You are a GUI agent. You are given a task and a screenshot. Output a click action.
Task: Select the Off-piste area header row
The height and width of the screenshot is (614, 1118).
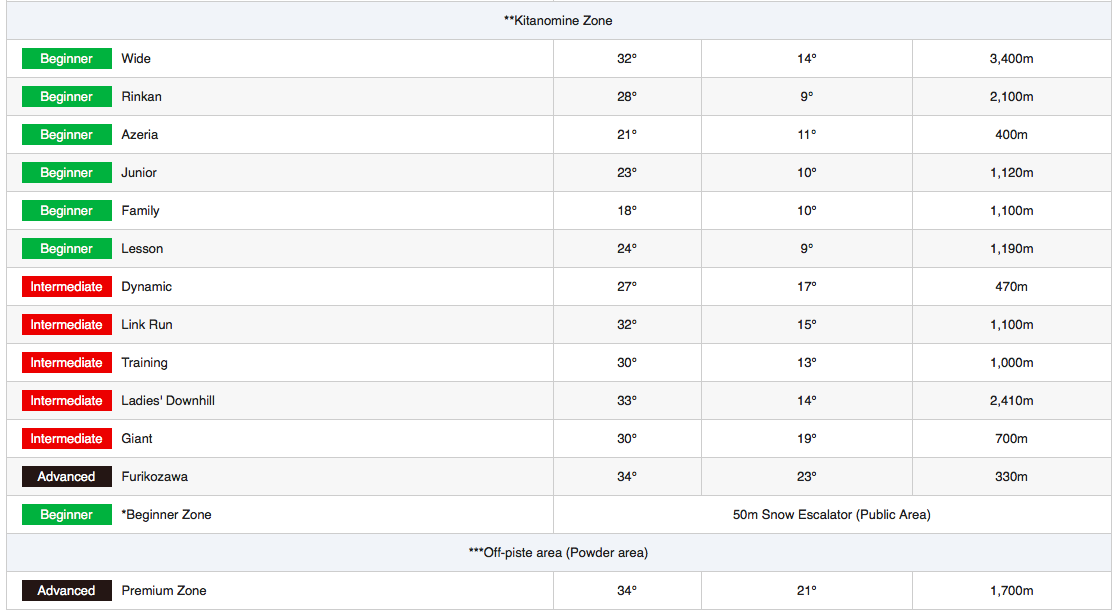click(558, 553)
